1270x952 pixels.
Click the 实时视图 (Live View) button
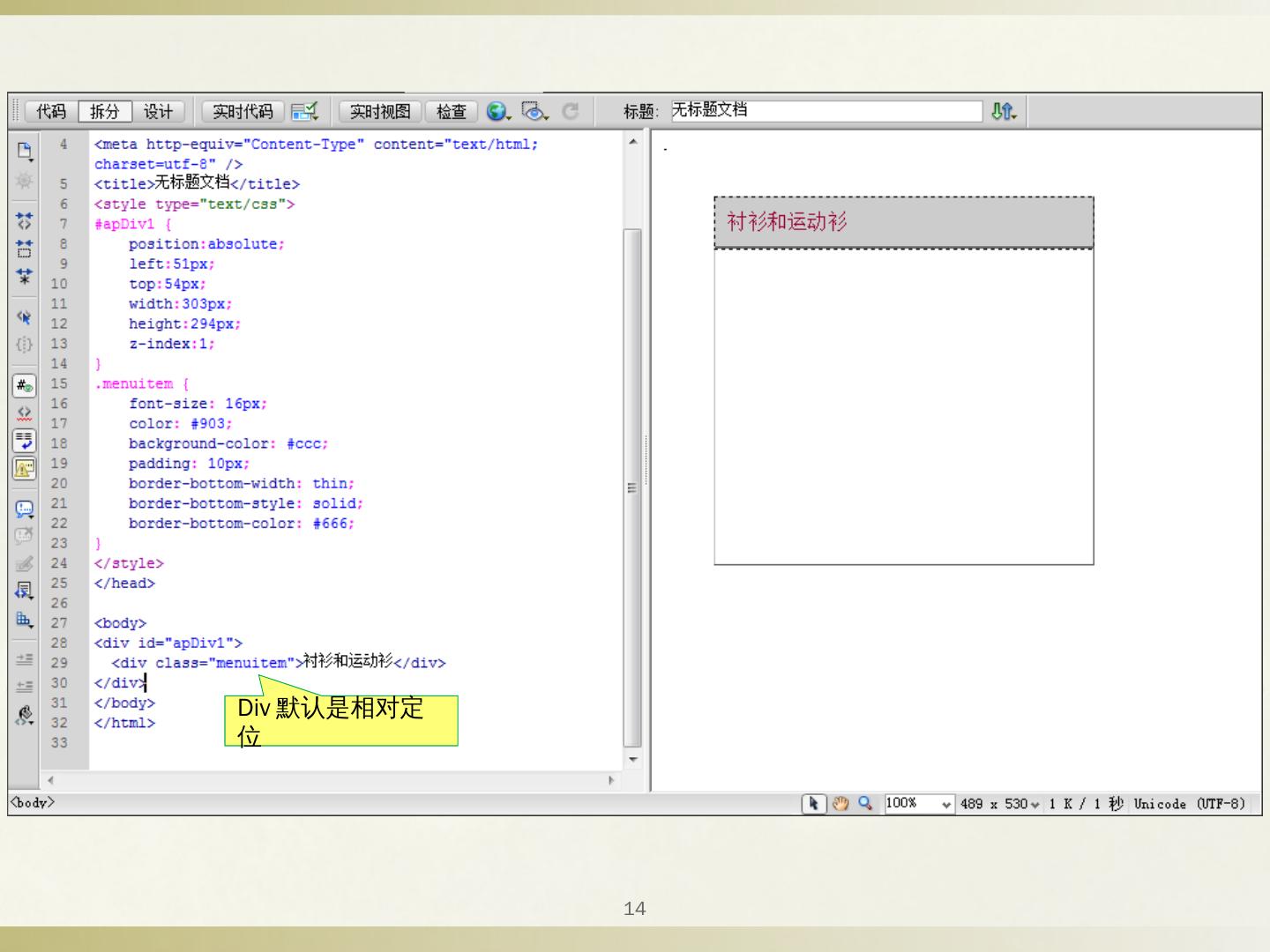[x=380, y=111]
